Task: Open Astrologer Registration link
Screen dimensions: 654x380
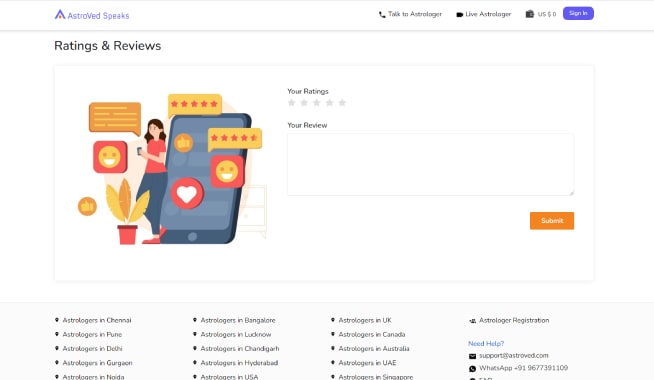Action: pos(514,320)
